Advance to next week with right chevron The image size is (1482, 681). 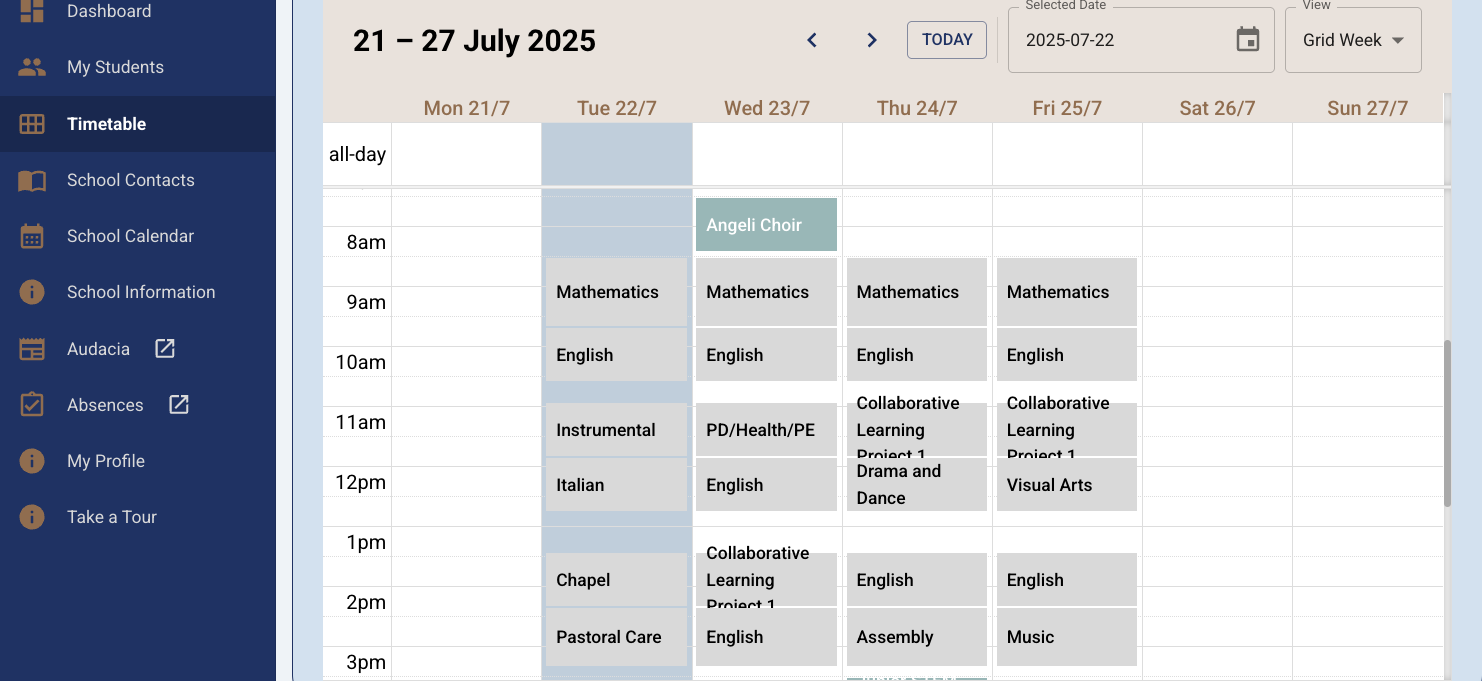pos(872,40)
